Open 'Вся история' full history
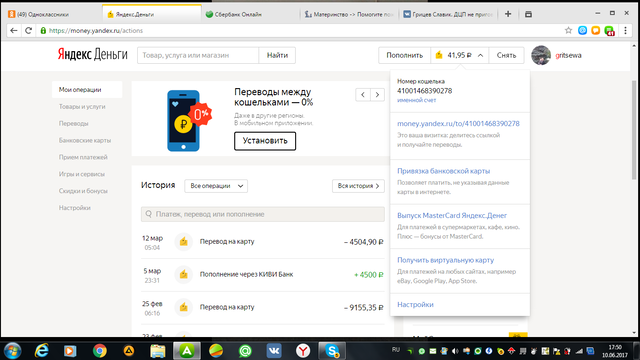 tap(358, 186)
